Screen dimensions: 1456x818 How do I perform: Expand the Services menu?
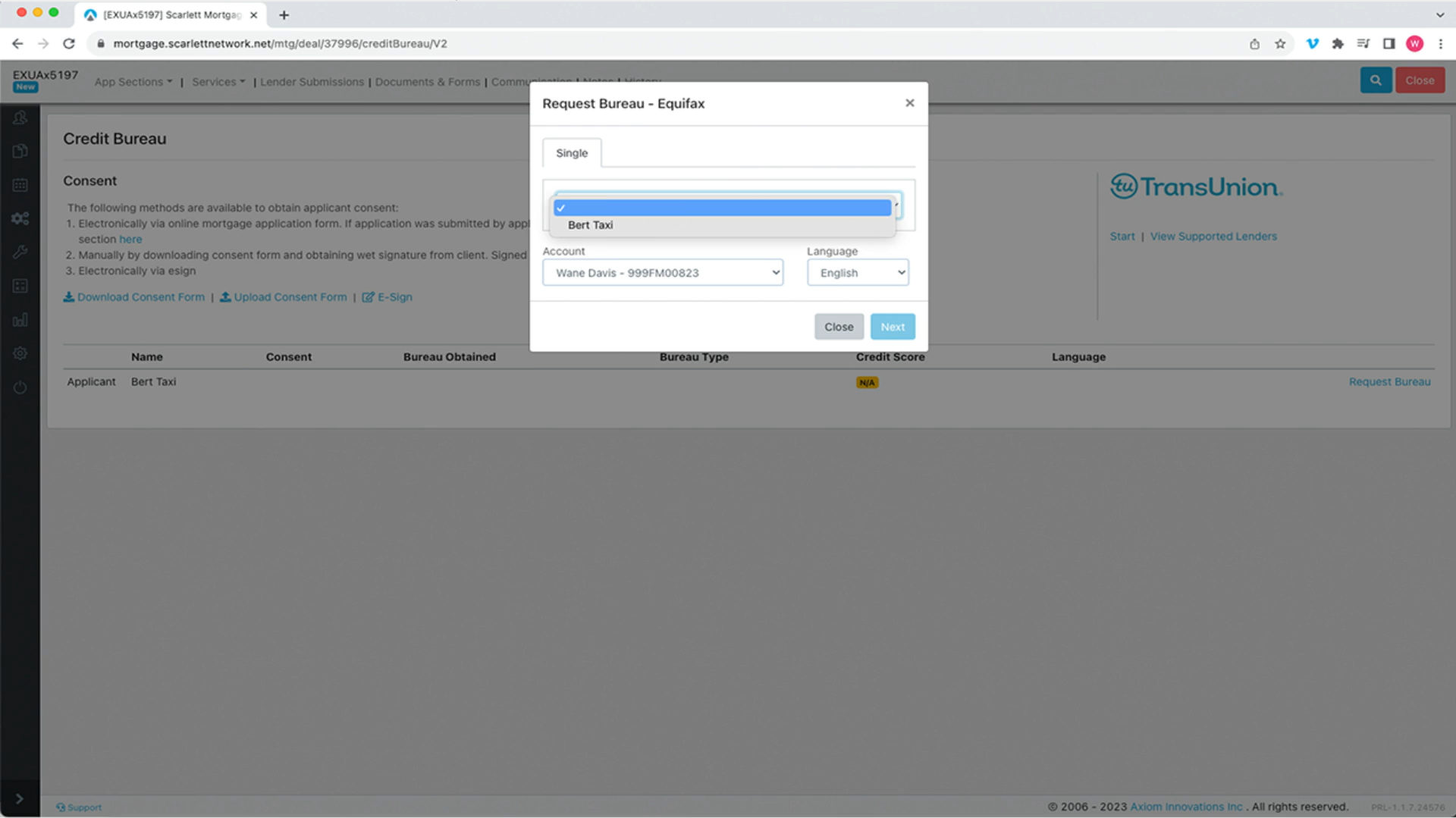(218, 82)
